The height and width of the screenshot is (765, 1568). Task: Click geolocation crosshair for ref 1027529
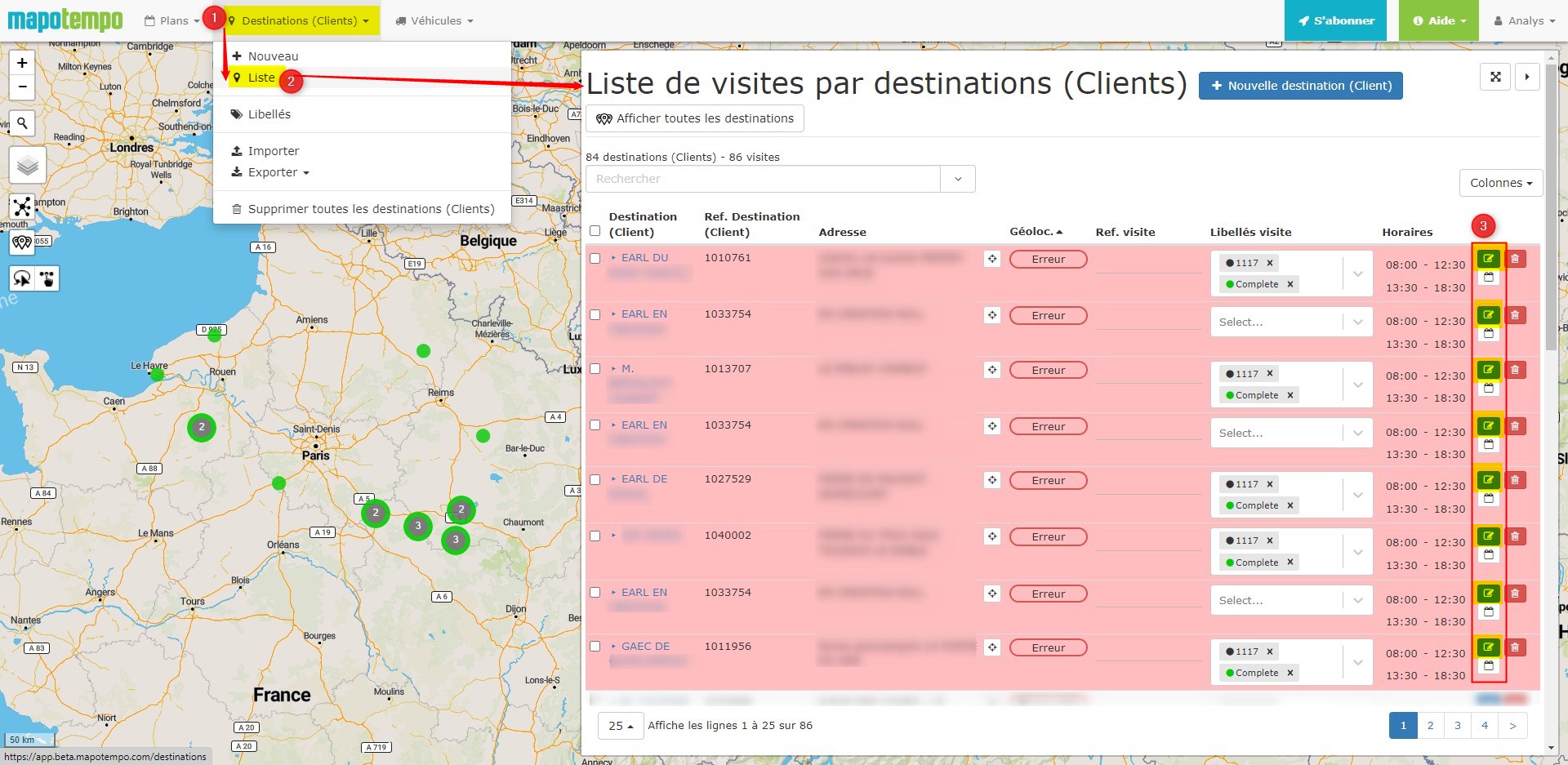tap(991, 480)
